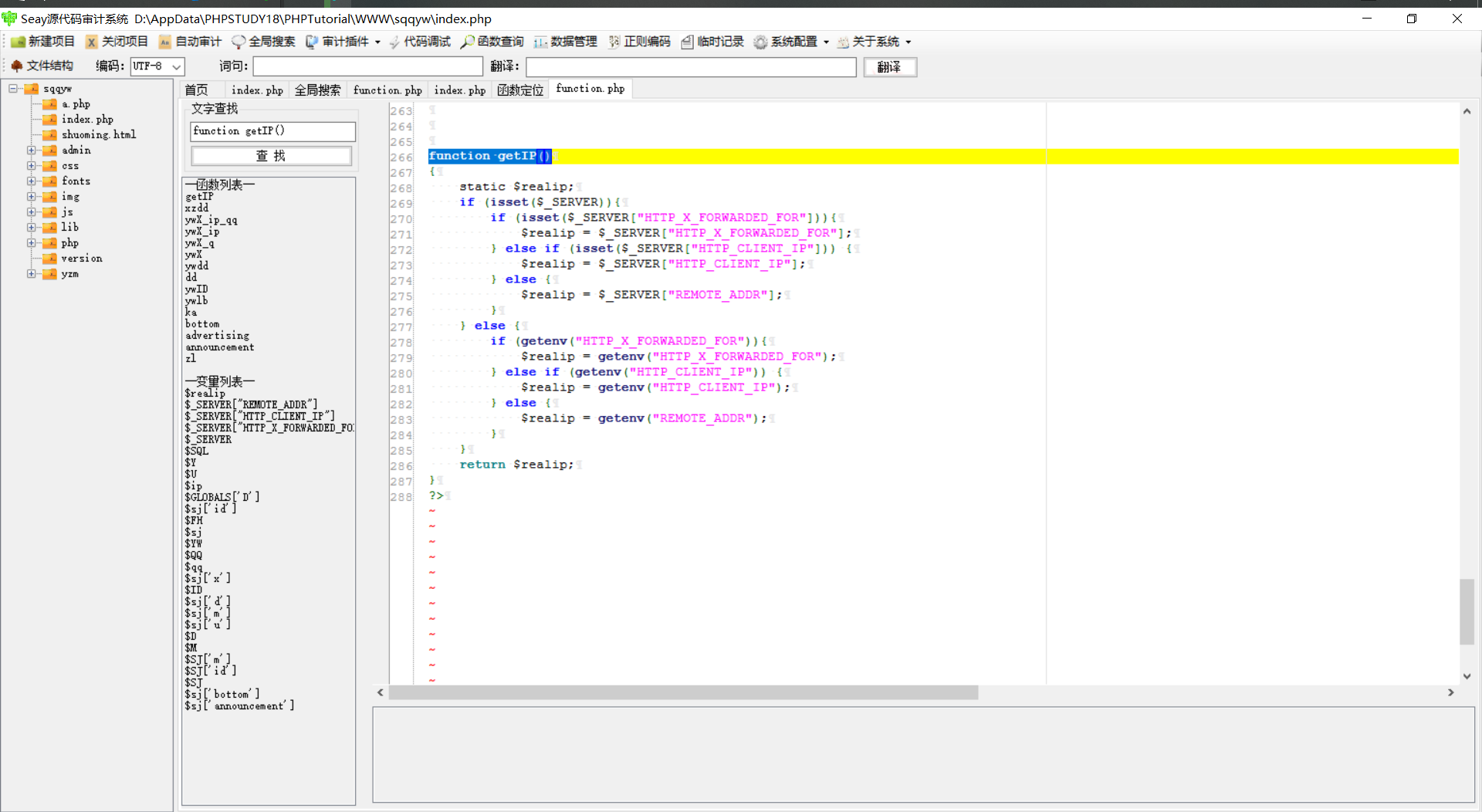Select the sqqyw root folder icon
1482x812 pixels.
click(32, 89)
